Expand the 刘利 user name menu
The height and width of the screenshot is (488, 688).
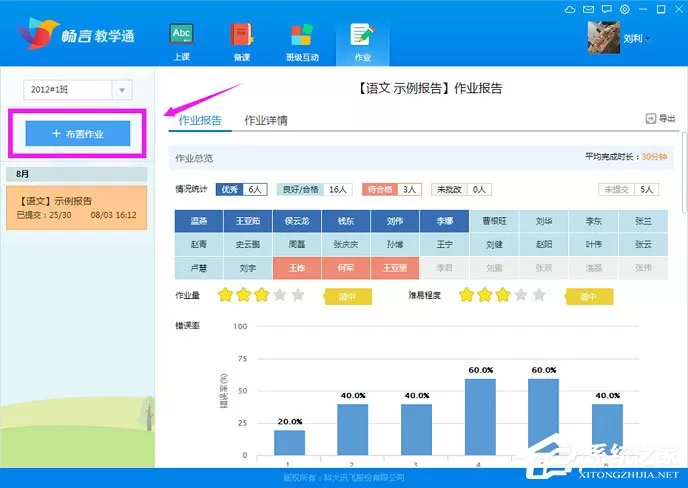coord(637,39)
